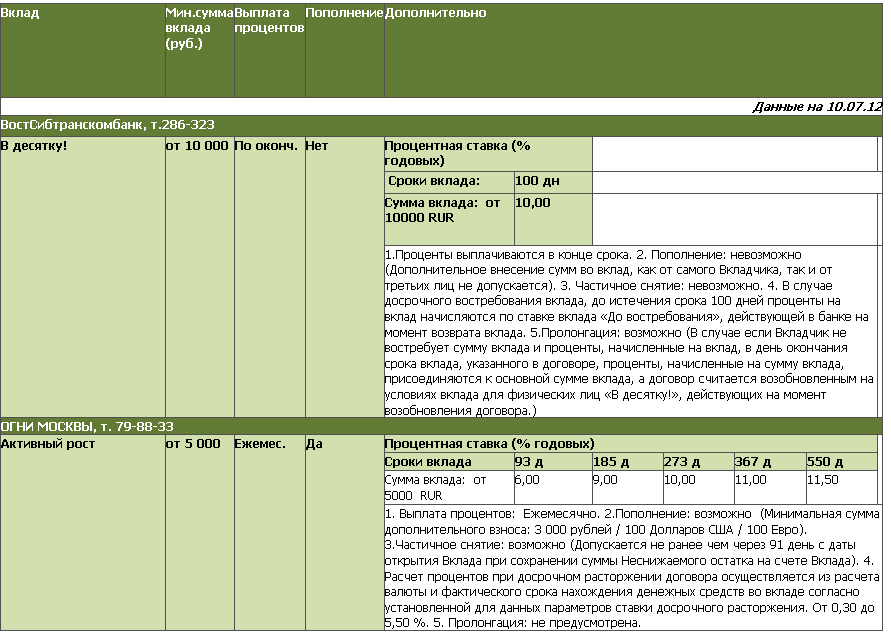Image resolution: width=891 pixels, height=636 pixels.
Task: Select the "от 5 000" minimum sum cell
Action: pos(193,444)
